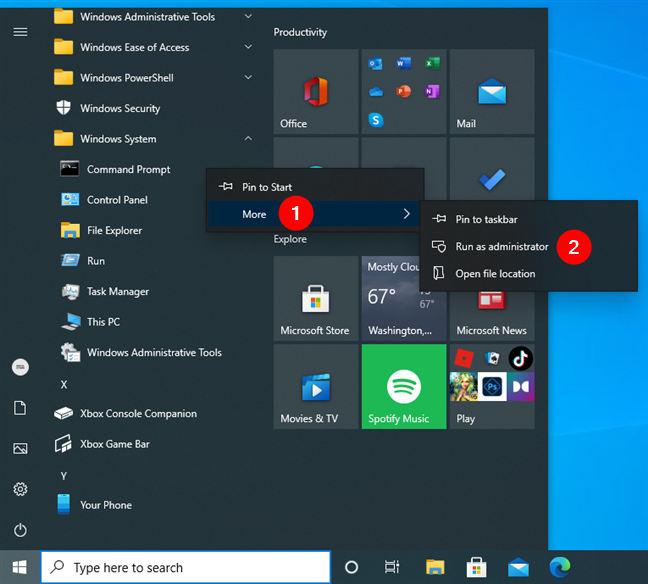
Task: Open Photoshop Express icon in Play tile
Action: tap(492, 387)
